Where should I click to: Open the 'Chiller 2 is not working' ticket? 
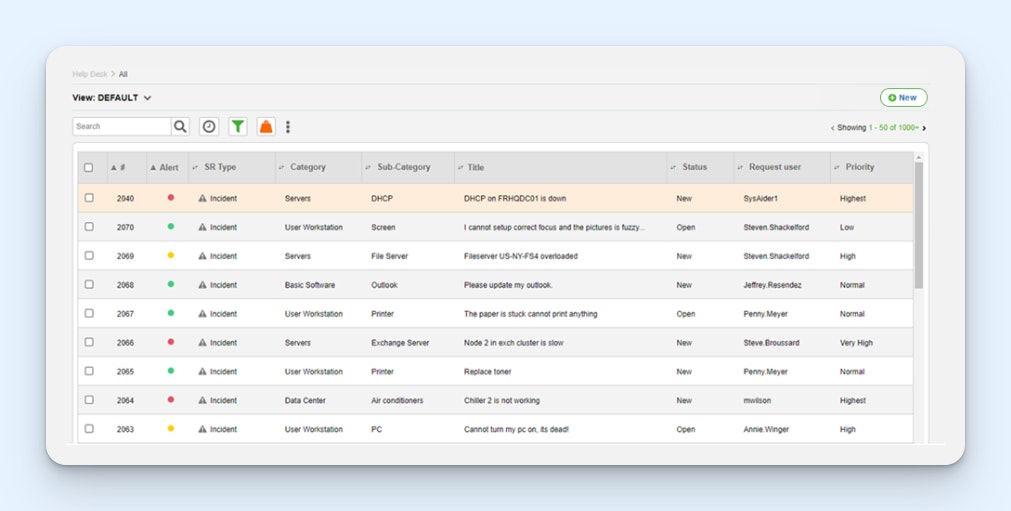(501, 400)
